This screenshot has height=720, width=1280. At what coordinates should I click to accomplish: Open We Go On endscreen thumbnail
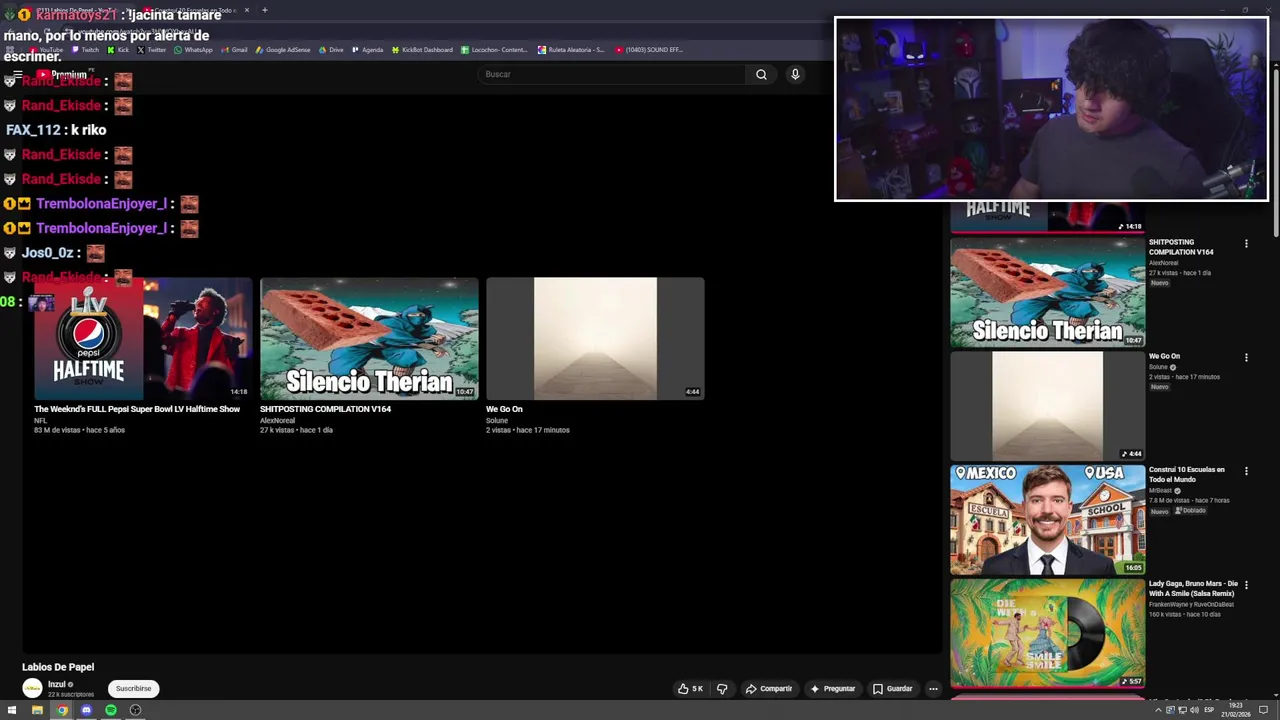[595, 339]
